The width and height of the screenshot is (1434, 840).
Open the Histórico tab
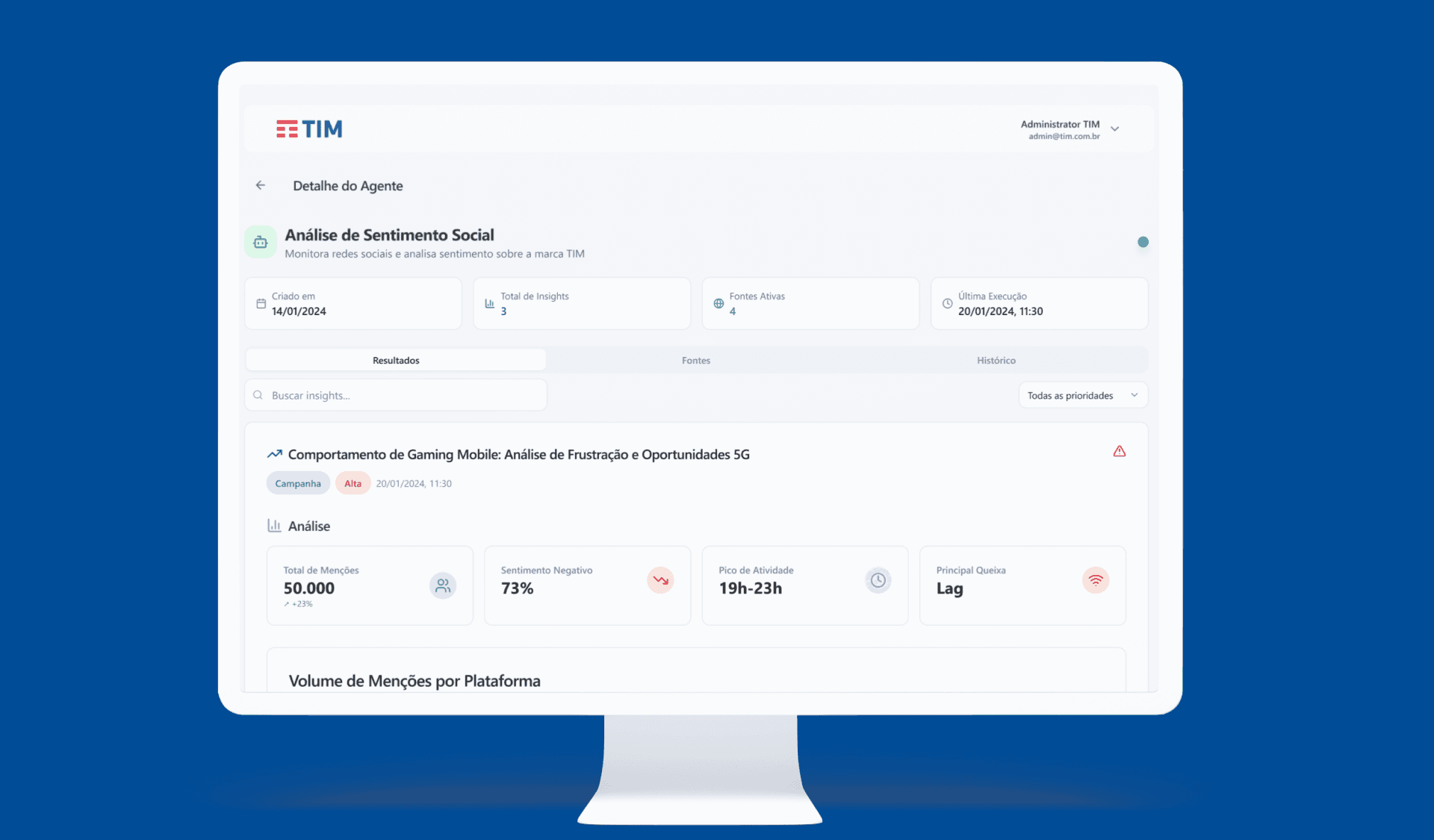996,361
